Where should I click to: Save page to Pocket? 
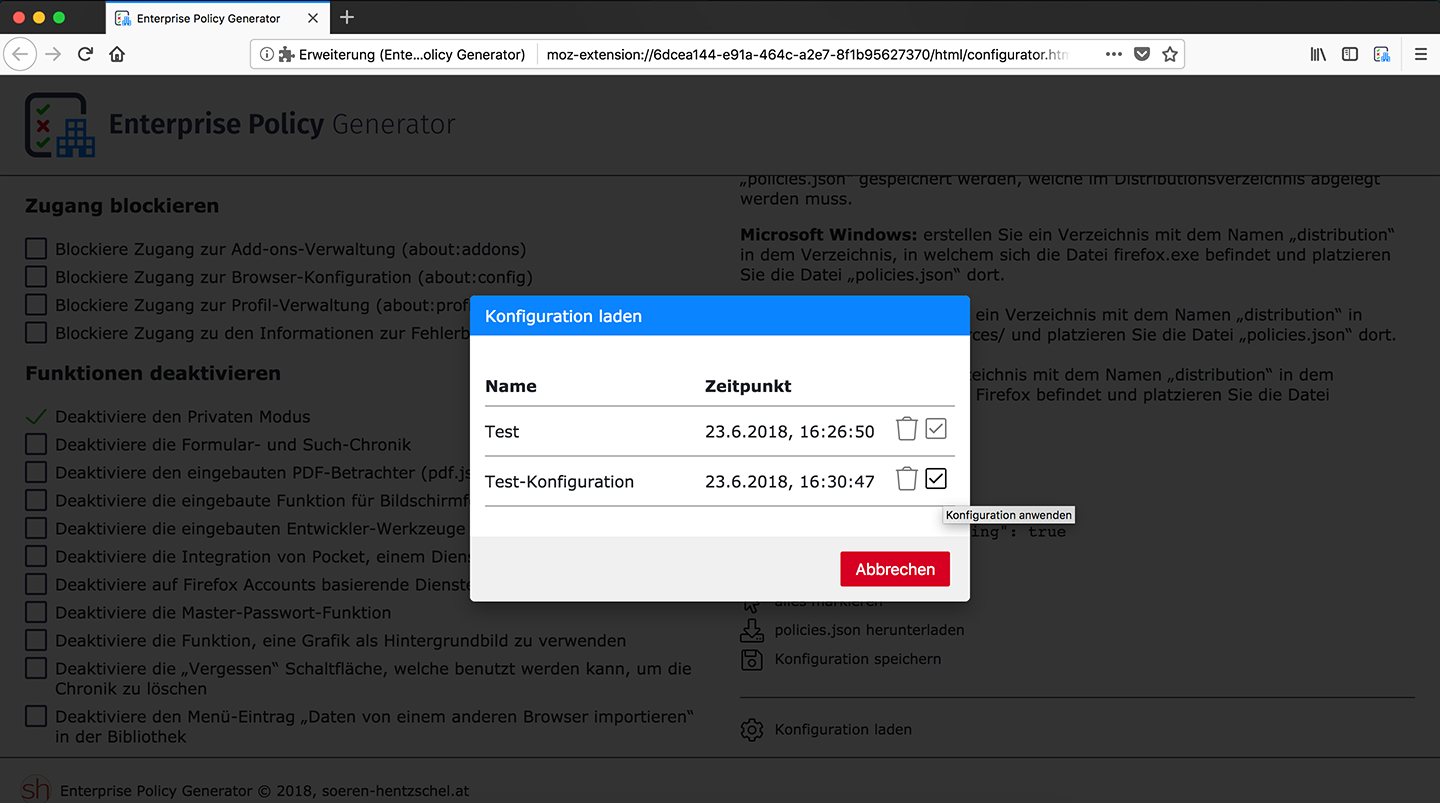point(1141,55)
